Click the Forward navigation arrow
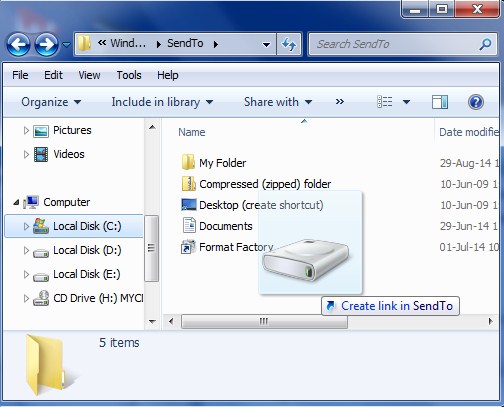The width and height of the screenshot is (504, 407). (x=46, y=44)
